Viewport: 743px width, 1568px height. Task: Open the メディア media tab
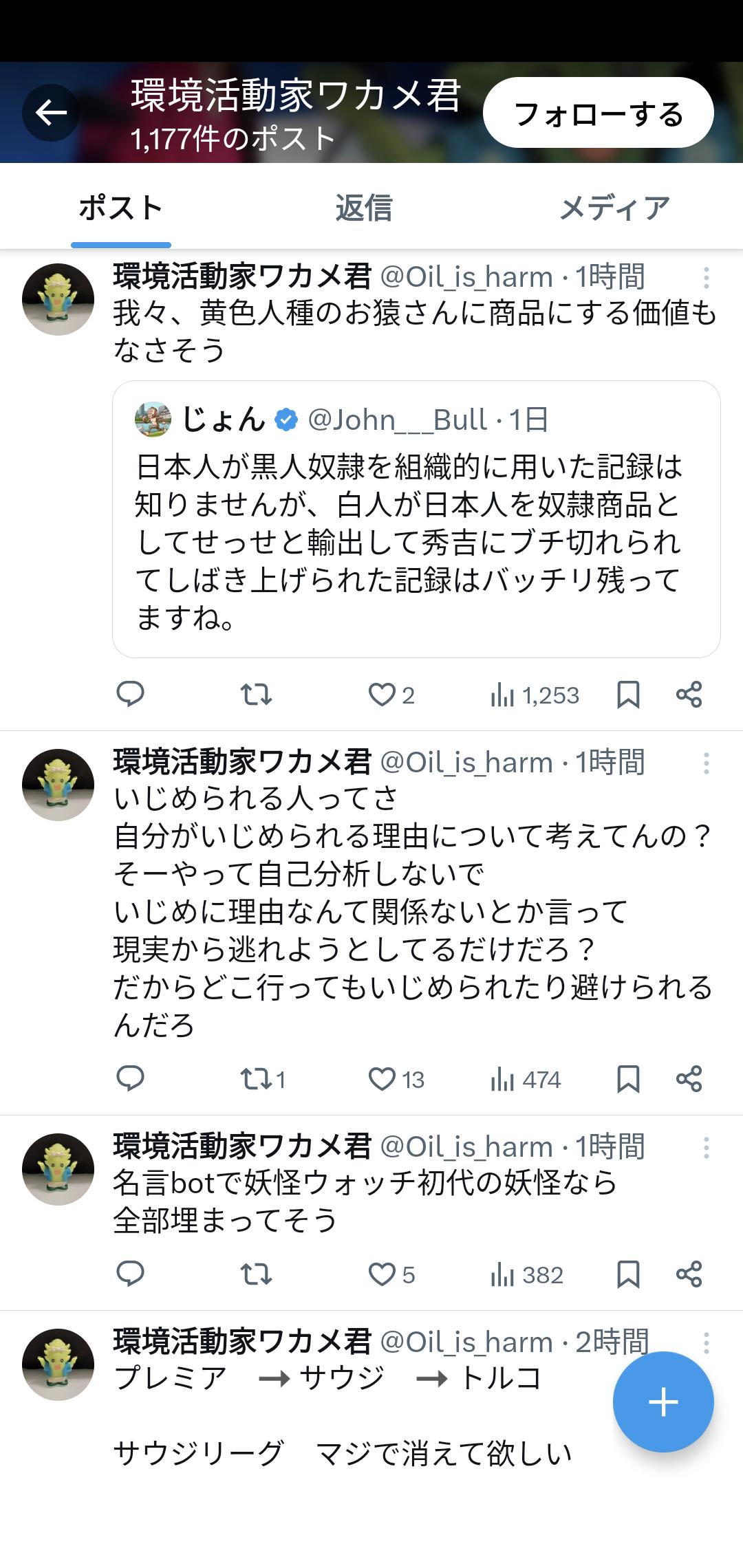(614, 208)
